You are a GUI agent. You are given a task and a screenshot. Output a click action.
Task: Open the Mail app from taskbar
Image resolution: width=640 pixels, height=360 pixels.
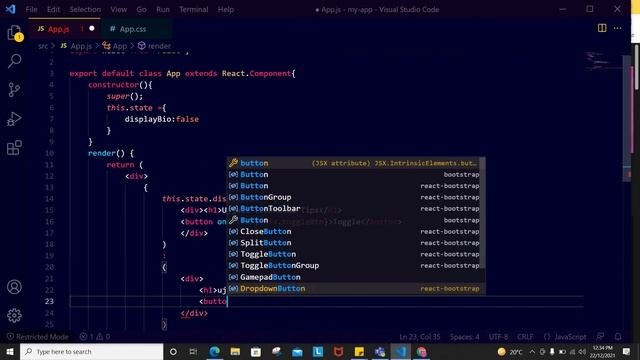tap(297, 351)
